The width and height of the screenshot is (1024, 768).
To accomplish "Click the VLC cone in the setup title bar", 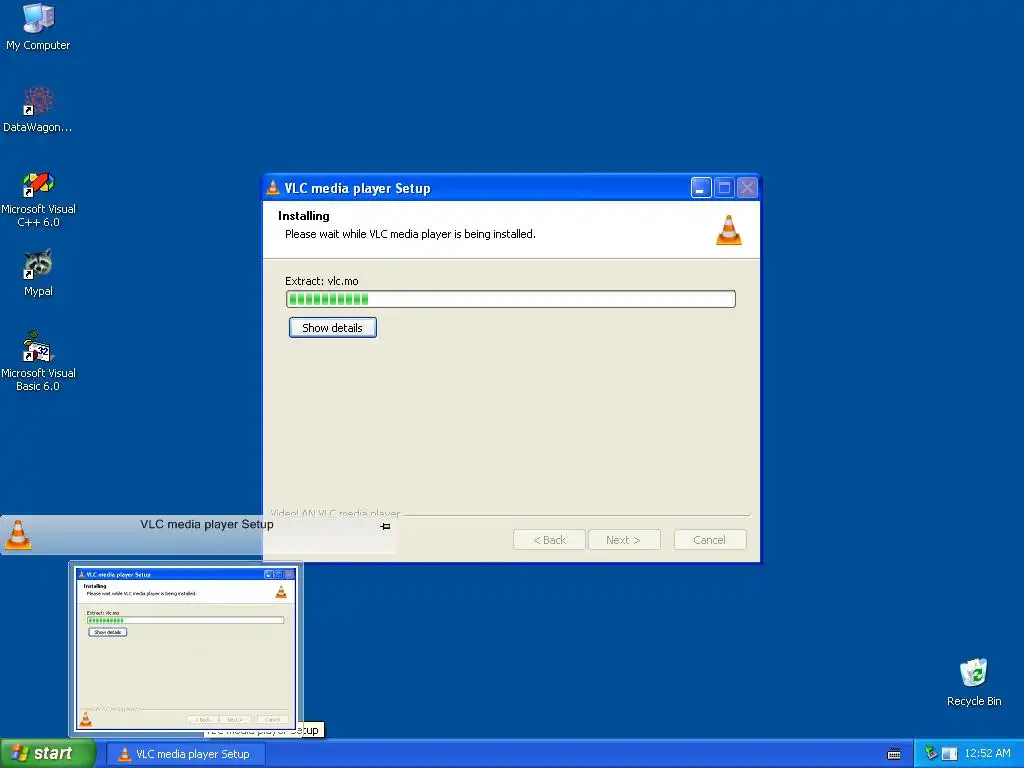I will point(273,188).
